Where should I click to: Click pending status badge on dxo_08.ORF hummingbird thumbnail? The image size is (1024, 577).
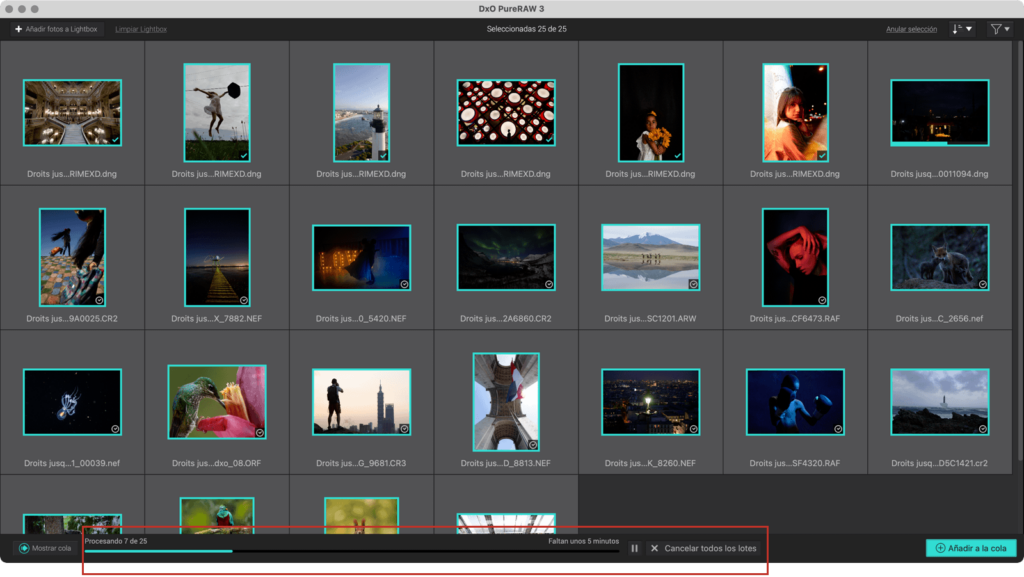tap(260, 433)
